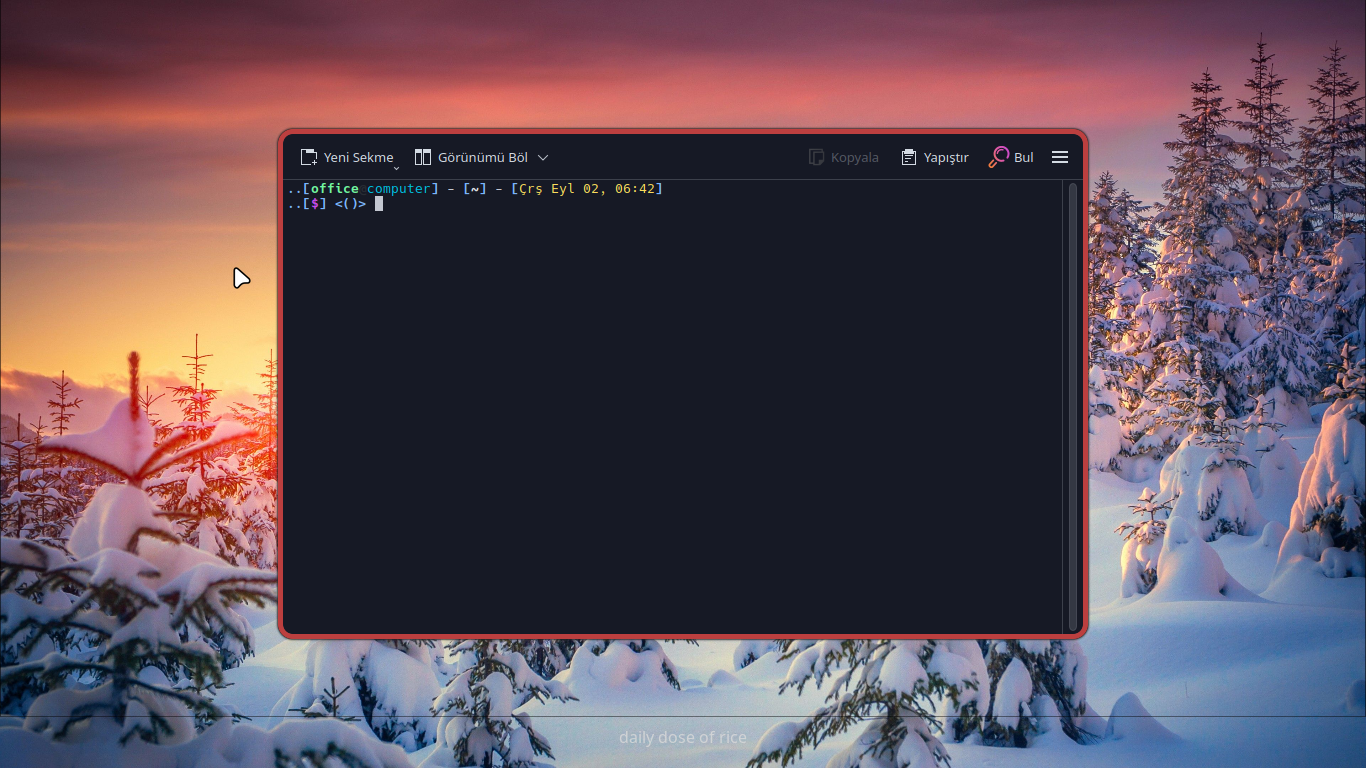Open the hamburger menu in Konsole
1366x768 pixels.
click(x=1060, y=157)
